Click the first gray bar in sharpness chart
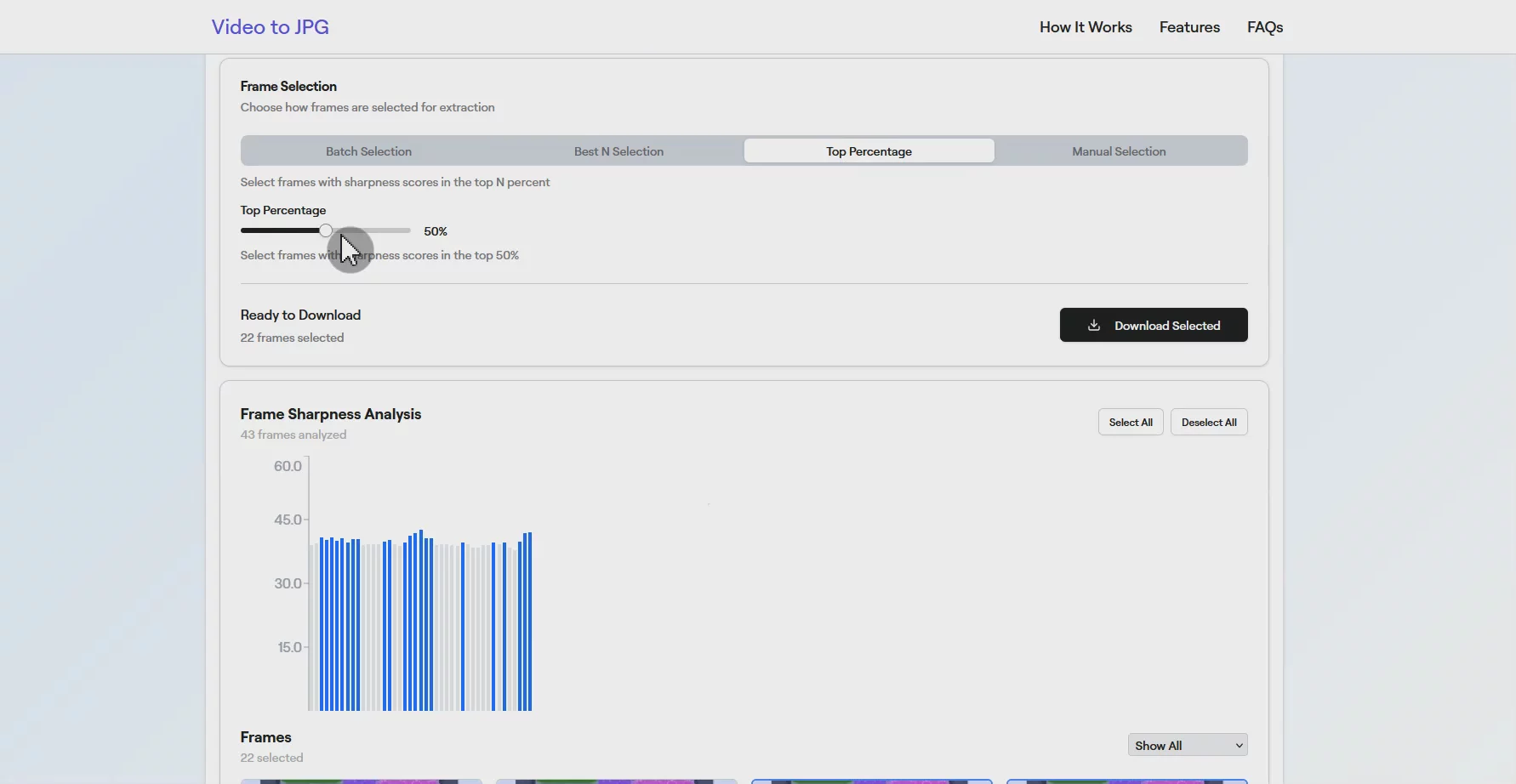This screenshot has height=784, width=1516. coord(311,628)
